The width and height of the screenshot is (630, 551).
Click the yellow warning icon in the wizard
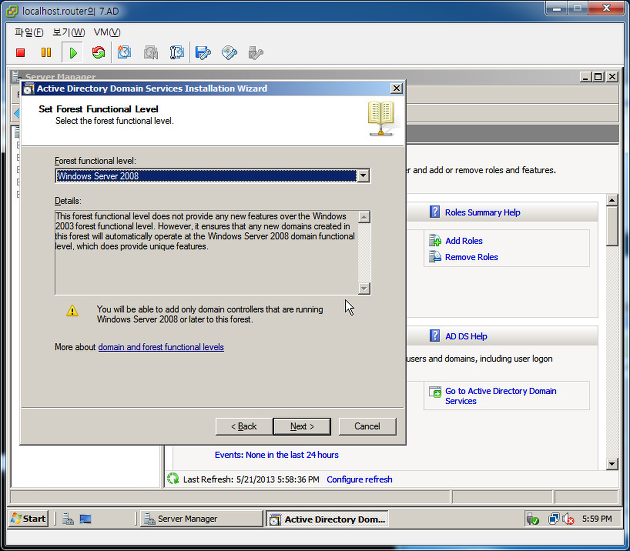click(72, 310)
